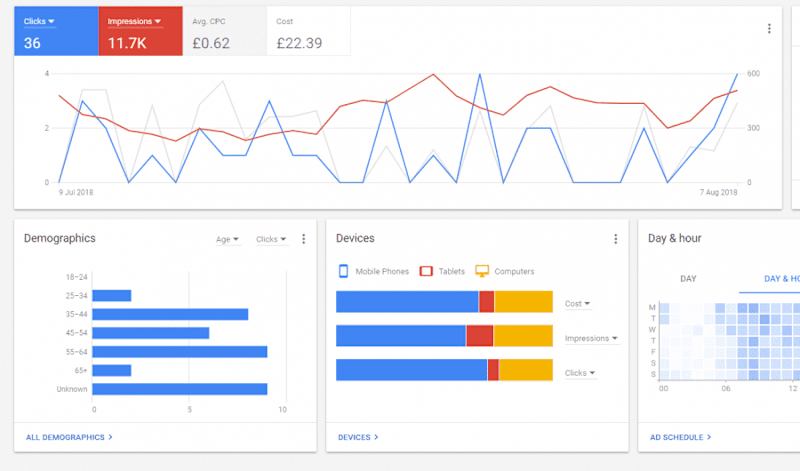The width and height of the screenshot is (800, 471).
Task: Click the Tablets legend icon
Action: point(426,271)
